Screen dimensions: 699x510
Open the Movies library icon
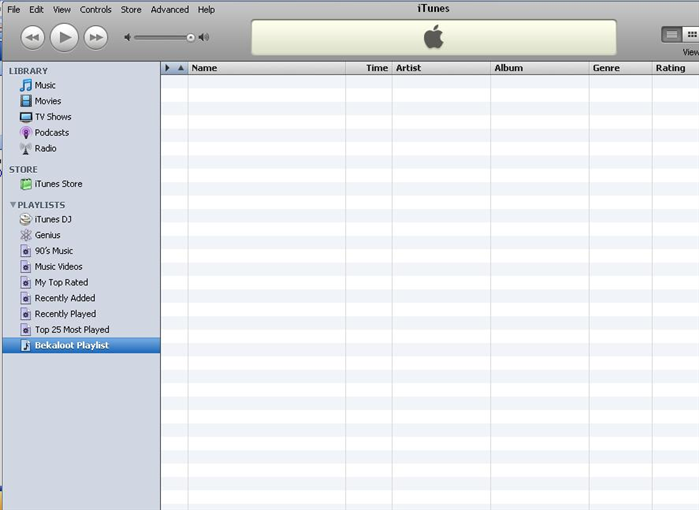(26, 101)
